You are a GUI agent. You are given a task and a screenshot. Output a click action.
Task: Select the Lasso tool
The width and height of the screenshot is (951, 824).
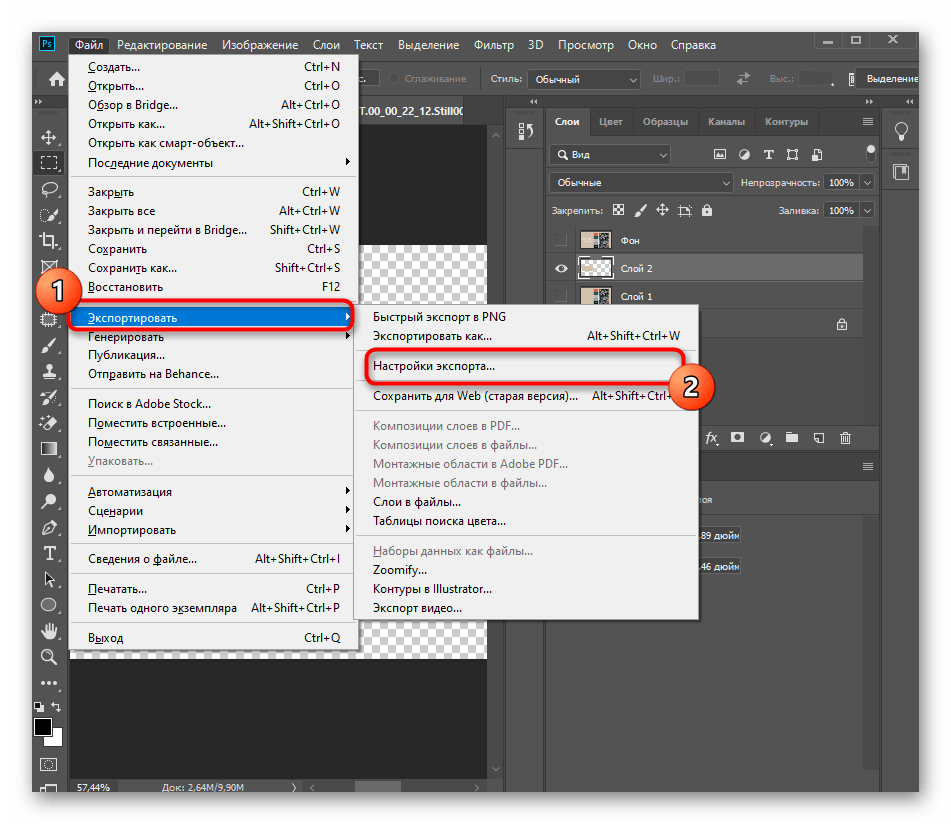point(49,189)
